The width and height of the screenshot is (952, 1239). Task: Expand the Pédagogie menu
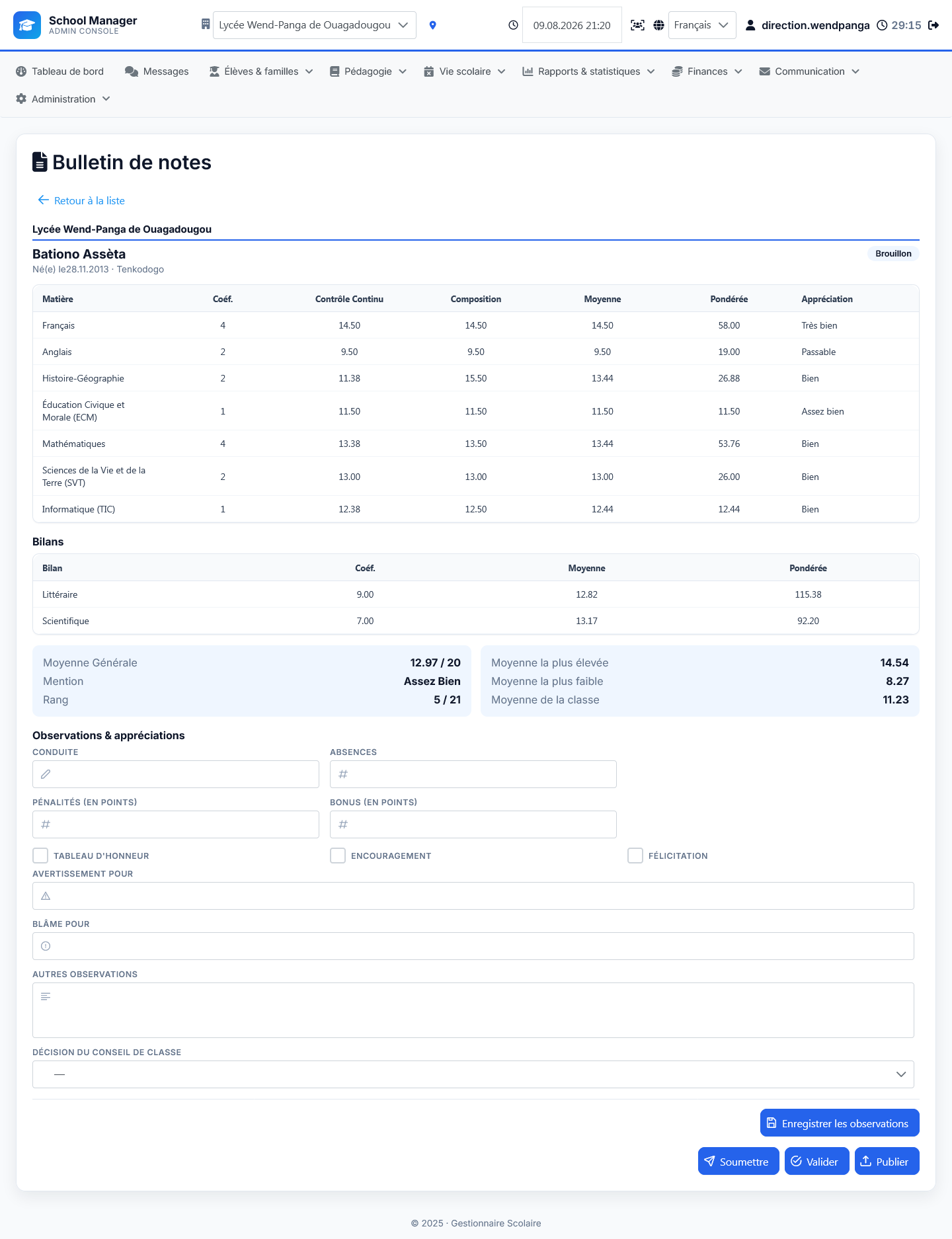click(368, 71)
